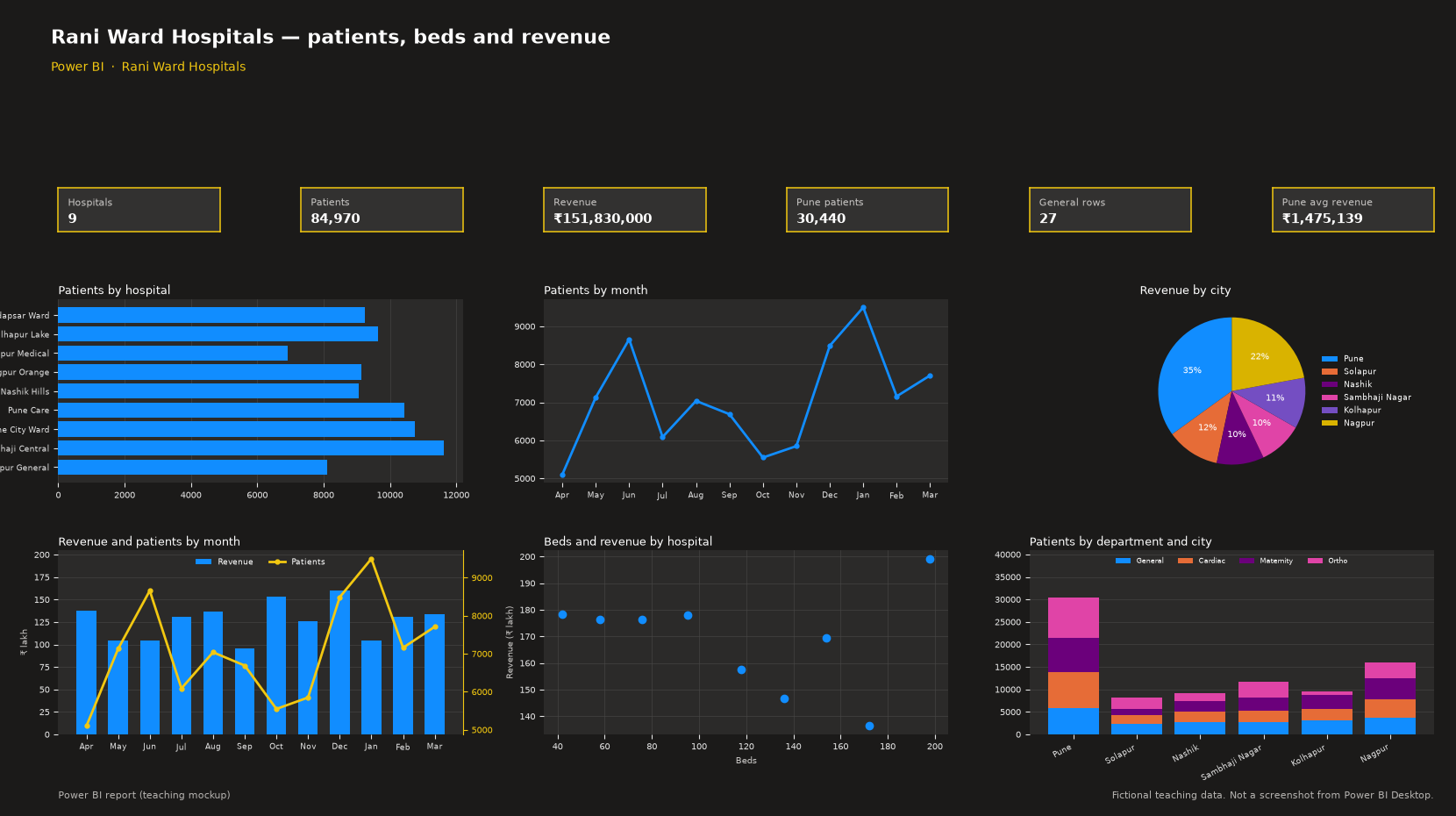Click the Pune legend swatch in Revenue by city

point(1330,359)
